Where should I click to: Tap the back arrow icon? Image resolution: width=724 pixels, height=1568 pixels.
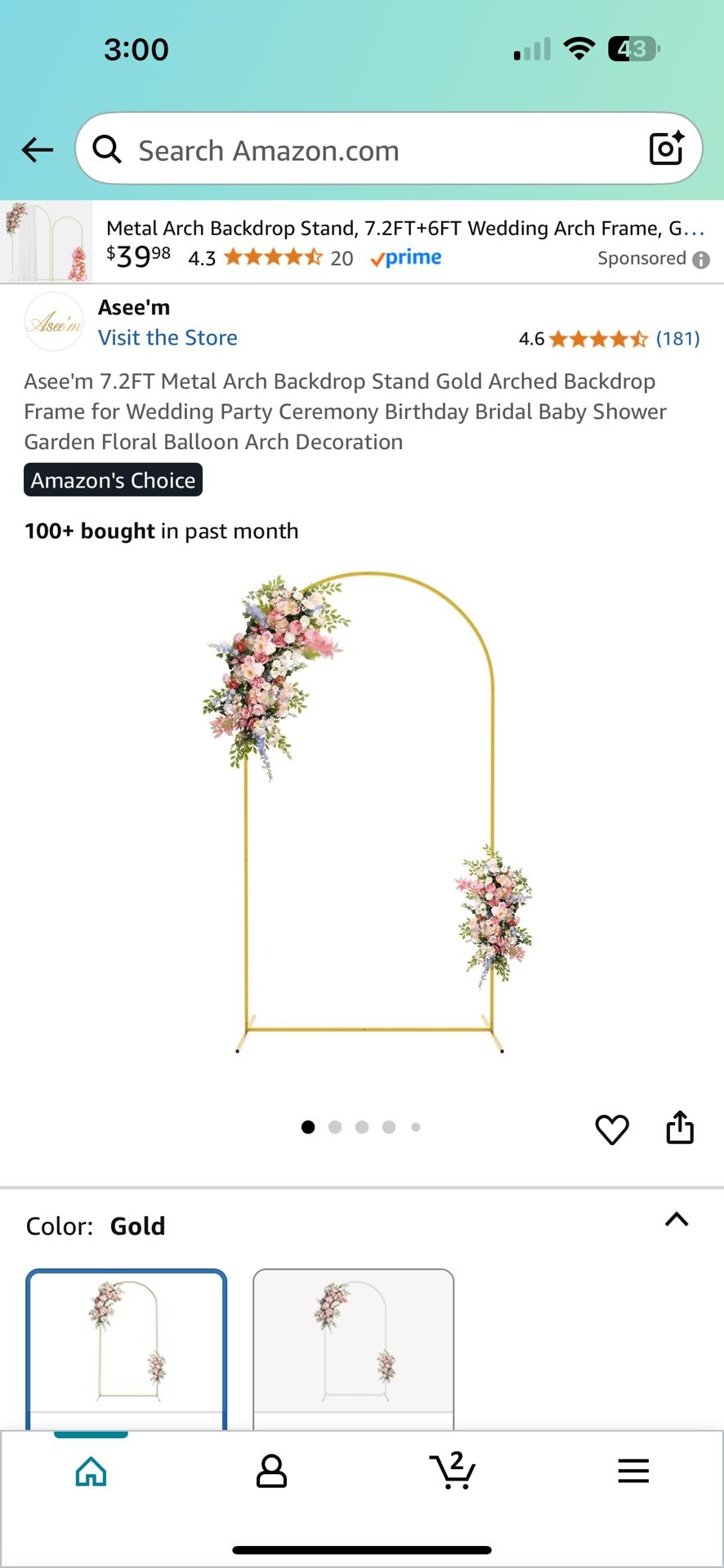coord(37,150)
